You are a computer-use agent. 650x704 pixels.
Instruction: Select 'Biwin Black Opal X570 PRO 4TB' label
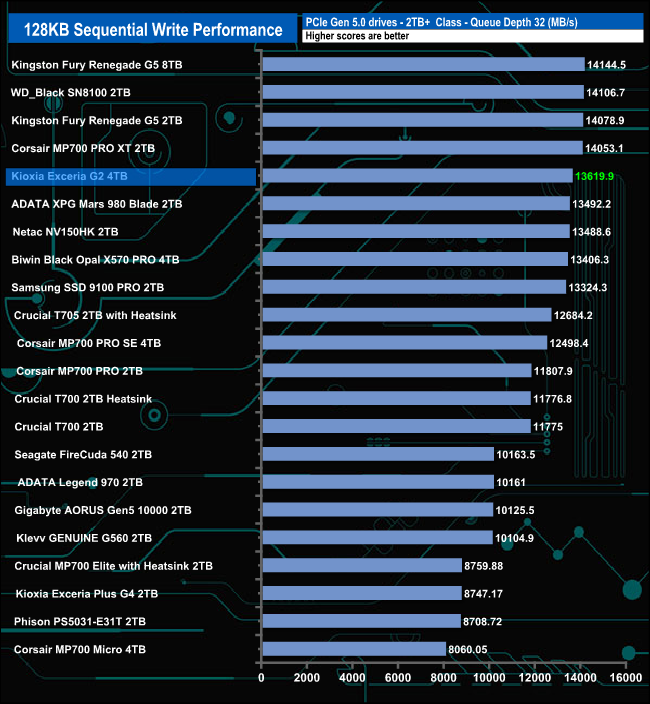tap(95, 260)
